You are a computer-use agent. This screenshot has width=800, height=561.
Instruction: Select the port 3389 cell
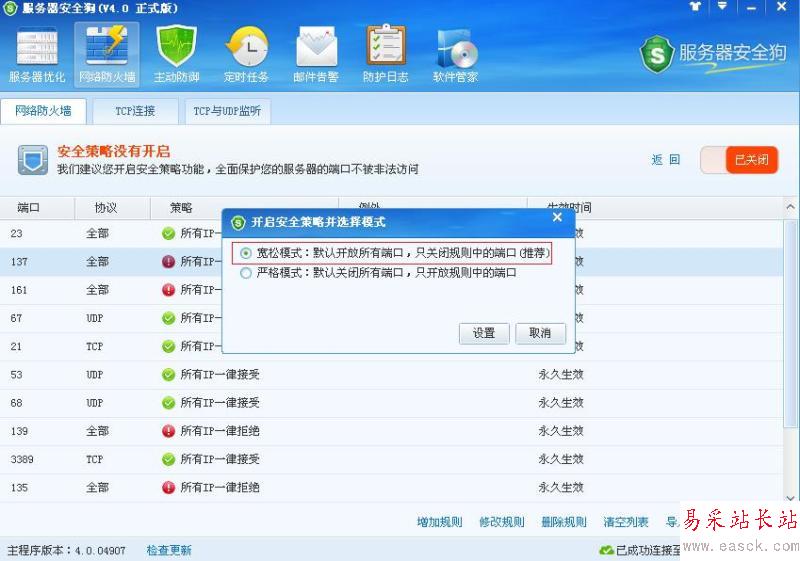click(22, 459)
